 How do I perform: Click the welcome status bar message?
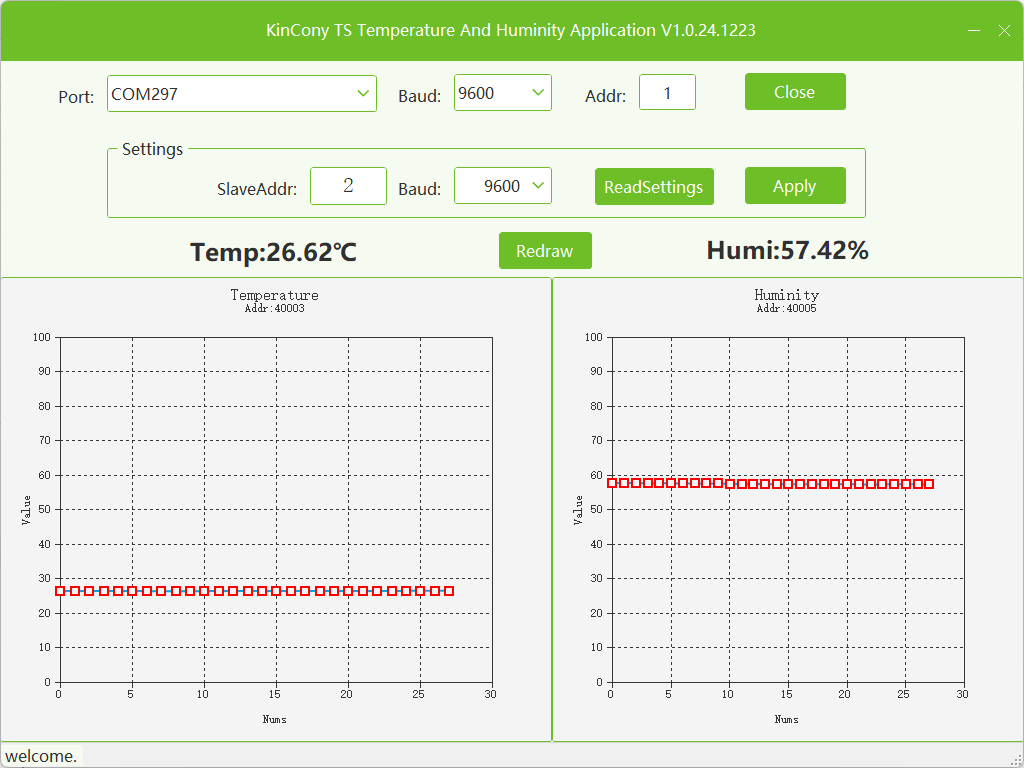point(41,756)
